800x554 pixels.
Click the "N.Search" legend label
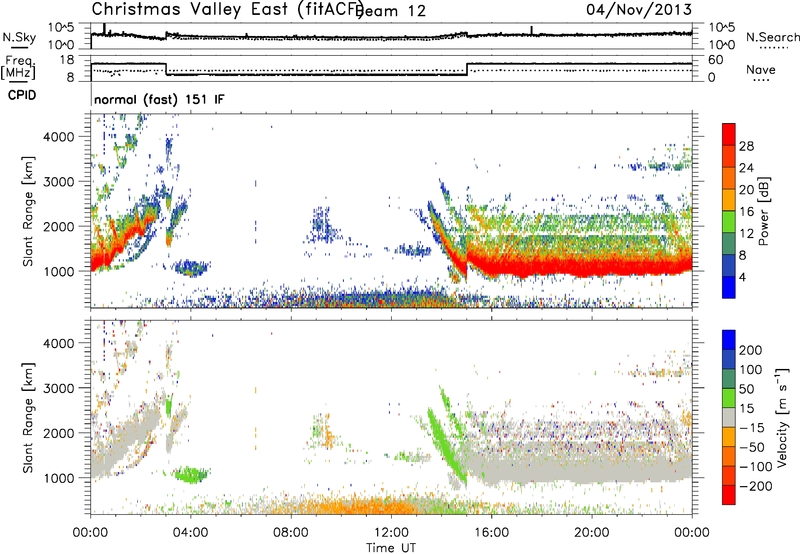tap(772, 37)
